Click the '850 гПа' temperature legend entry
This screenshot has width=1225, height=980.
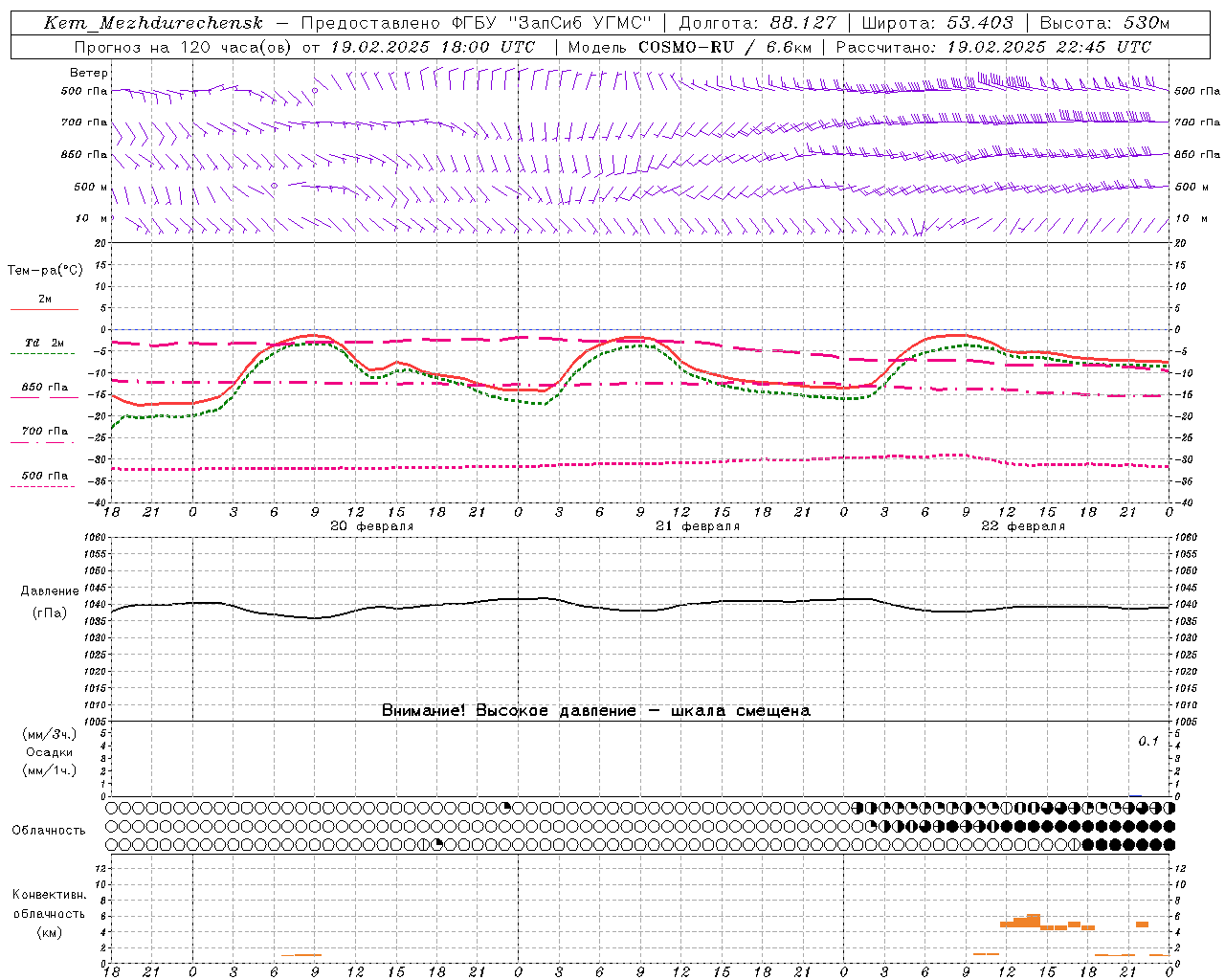[45, 388]
